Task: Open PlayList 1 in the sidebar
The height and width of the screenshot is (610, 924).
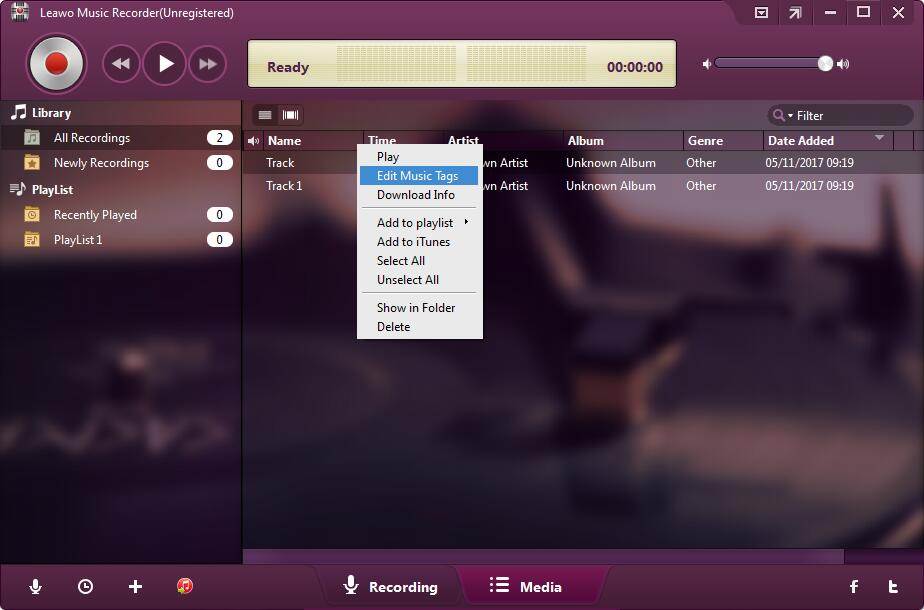Action: tap(120, 240)
